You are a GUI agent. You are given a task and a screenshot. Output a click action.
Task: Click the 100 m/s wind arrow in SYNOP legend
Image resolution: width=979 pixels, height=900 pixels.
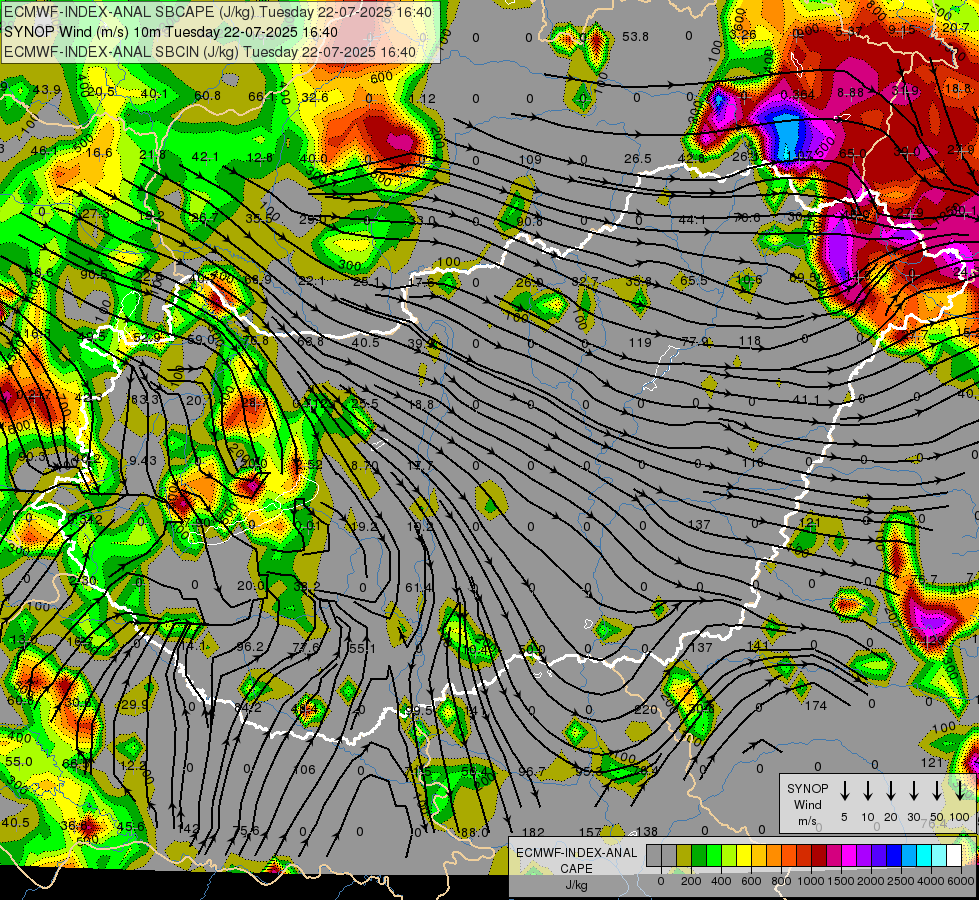pos(960,790)
